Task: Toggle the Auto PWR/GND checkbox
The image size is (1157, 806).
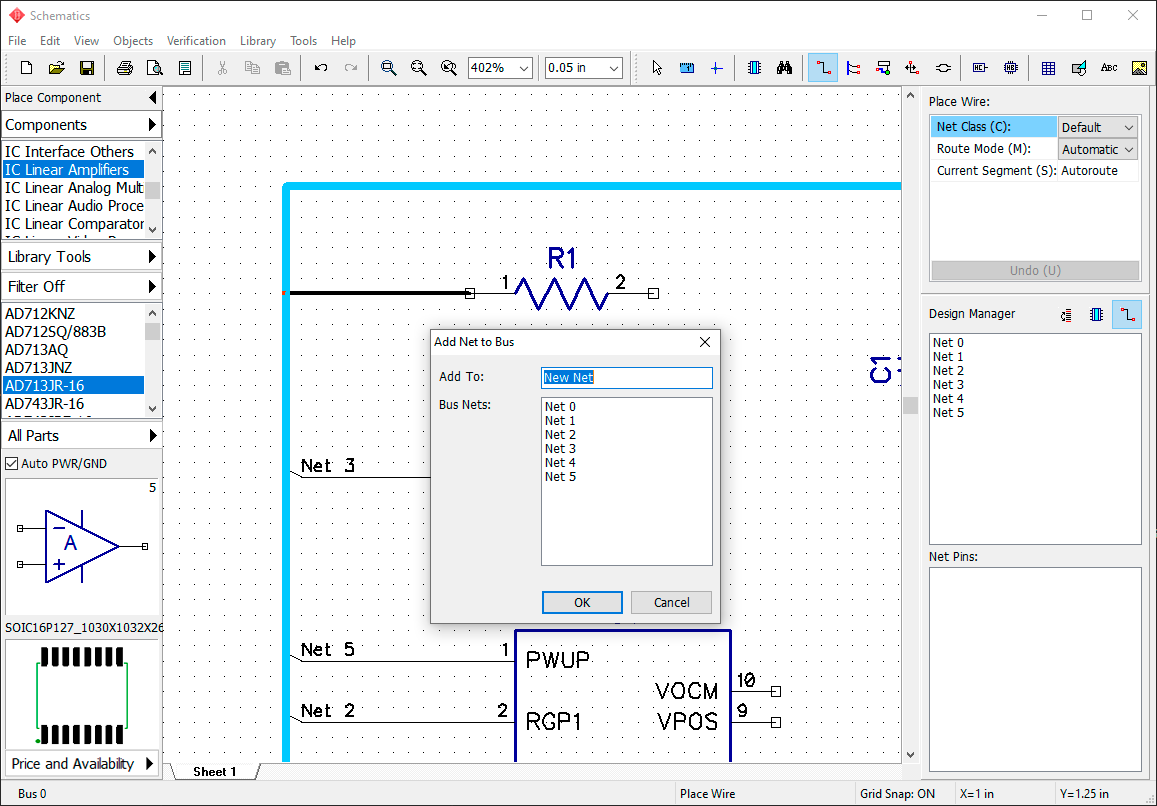Action: tap(12, 464)
